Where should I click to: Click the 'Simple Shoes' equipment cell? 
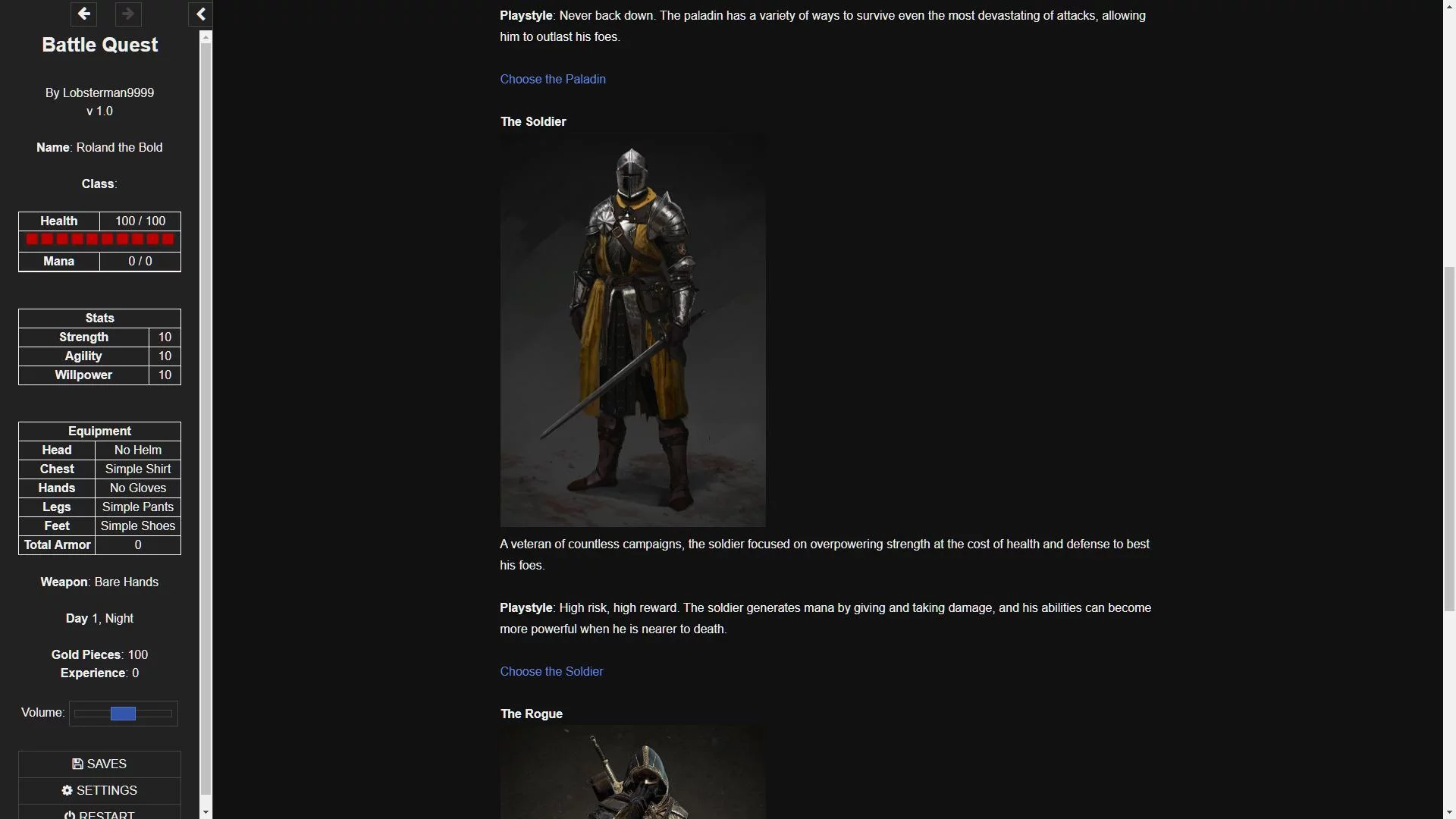coord(138,526)
